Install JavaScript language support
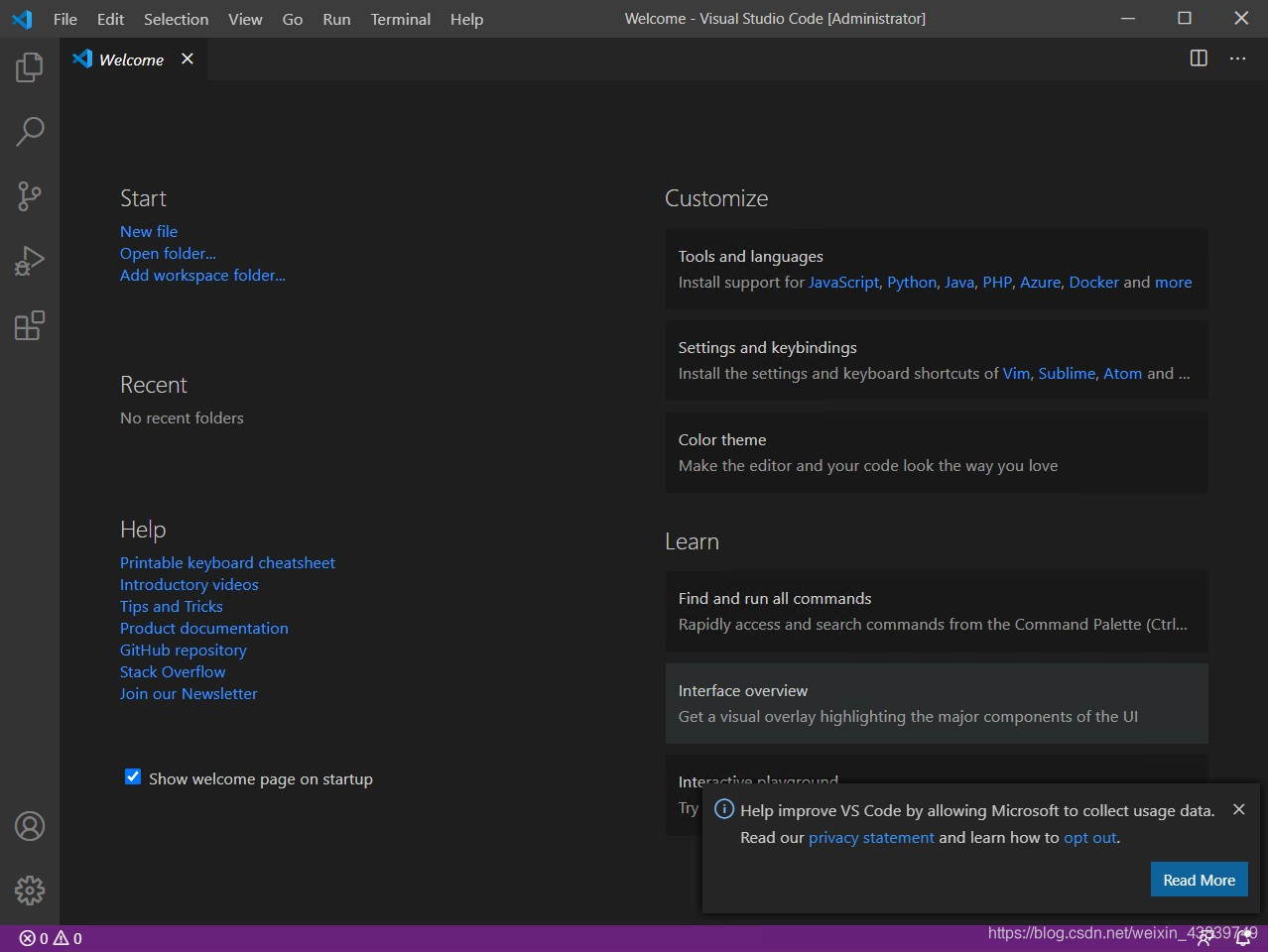1268x952 pixels. (x=843, y=282)
